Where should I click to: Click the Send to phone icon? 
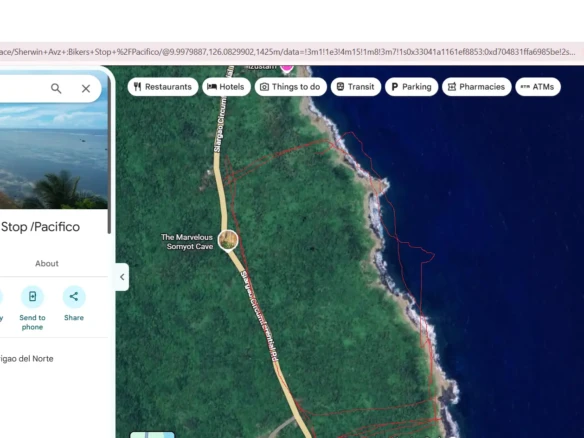(32, 296)
